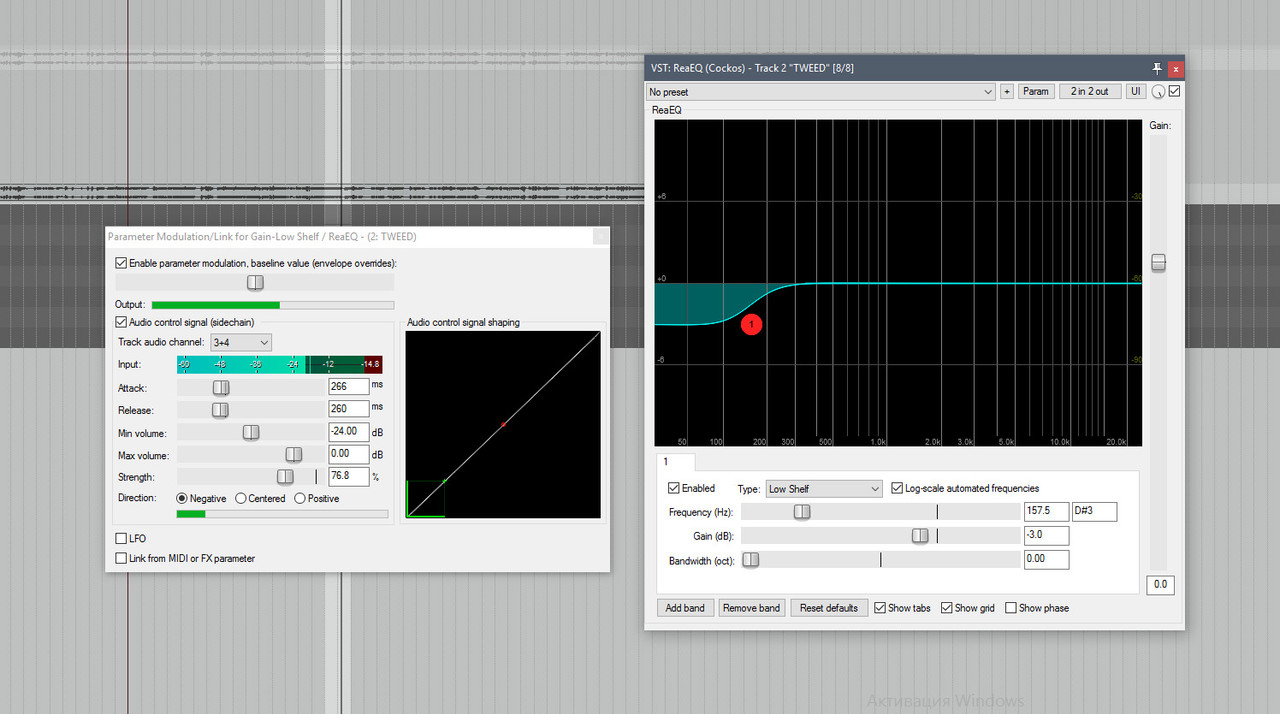Click green point on signal shaping curve
The height and width of the screenshot is (714, 1280).
coord(444,481)
